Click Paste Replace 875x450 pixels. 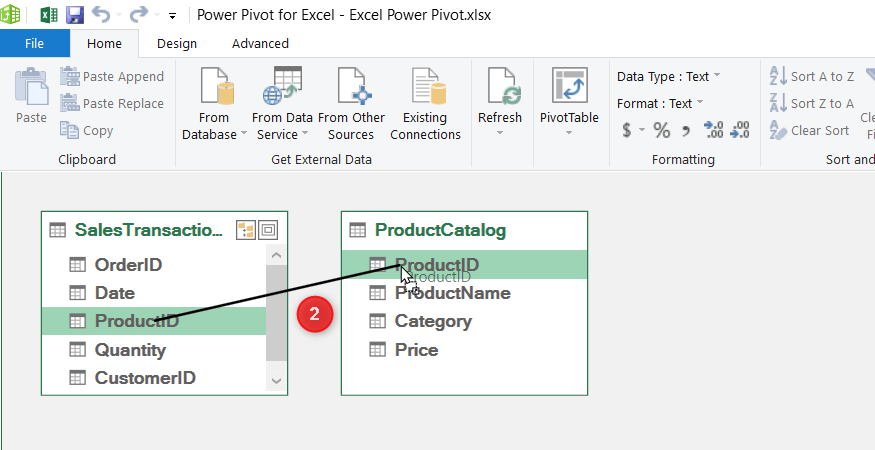click(112, 103)
